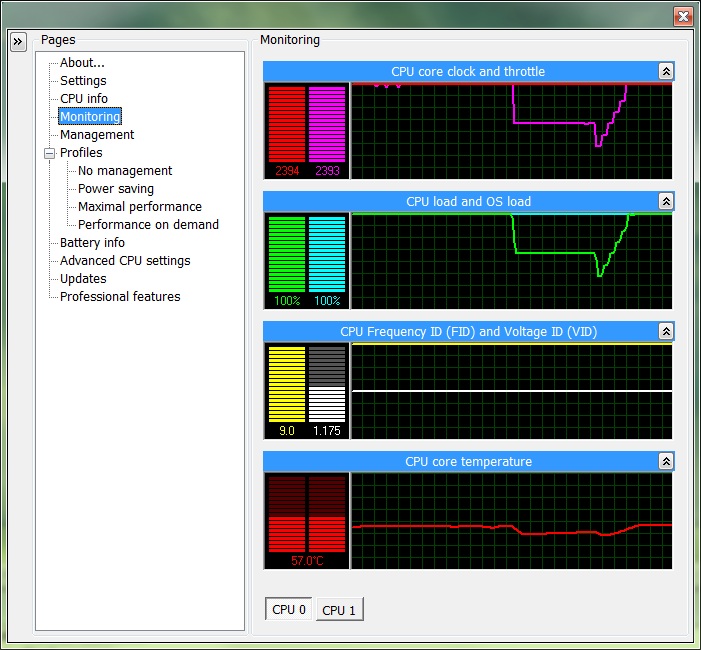Click the white VID bar showing 1.175
Image resolution: width=701 pixels, height=650 pixels.
pos(327,384)
